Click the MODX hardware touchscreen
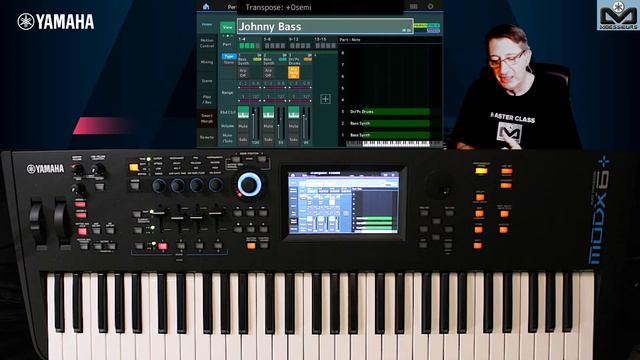Viewport: 640px width, 360px height. tap(343, 203)
